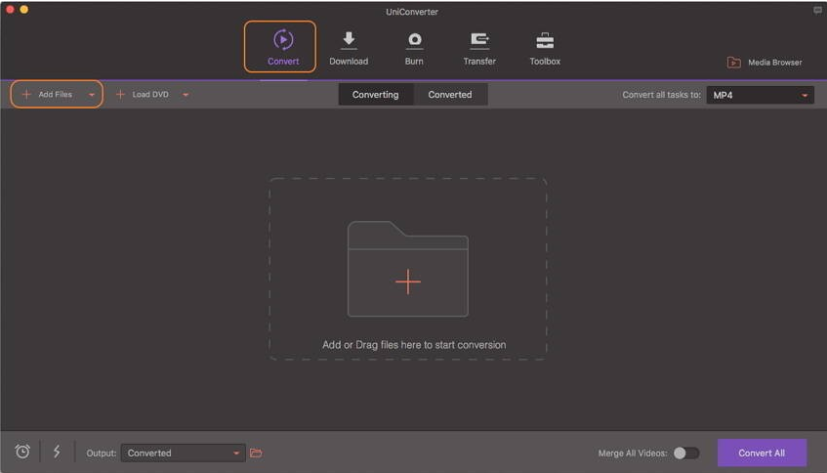
Task: Open the output folder icon
Action: 256,453
